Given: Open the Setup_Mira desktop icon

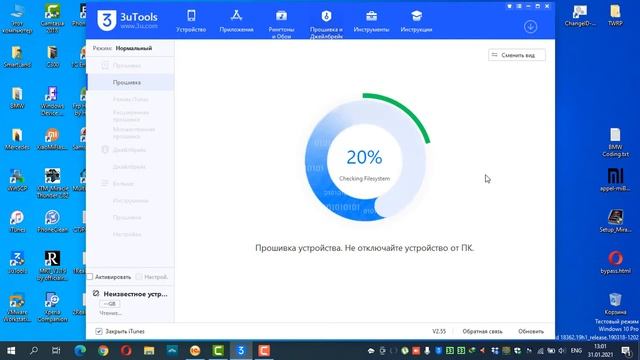Looking at the screenshot, I should click(615, 221).
